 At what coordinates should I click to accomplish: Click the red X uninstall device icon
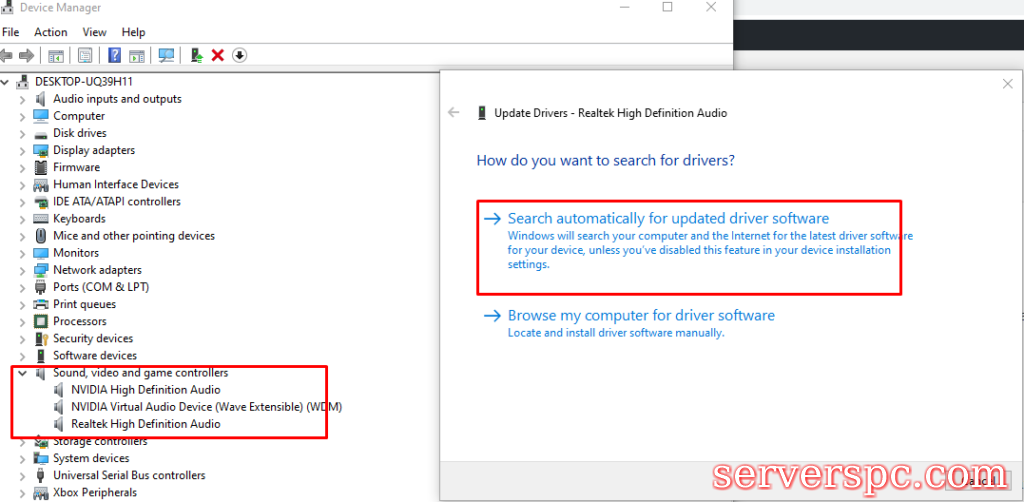(218, 55)
